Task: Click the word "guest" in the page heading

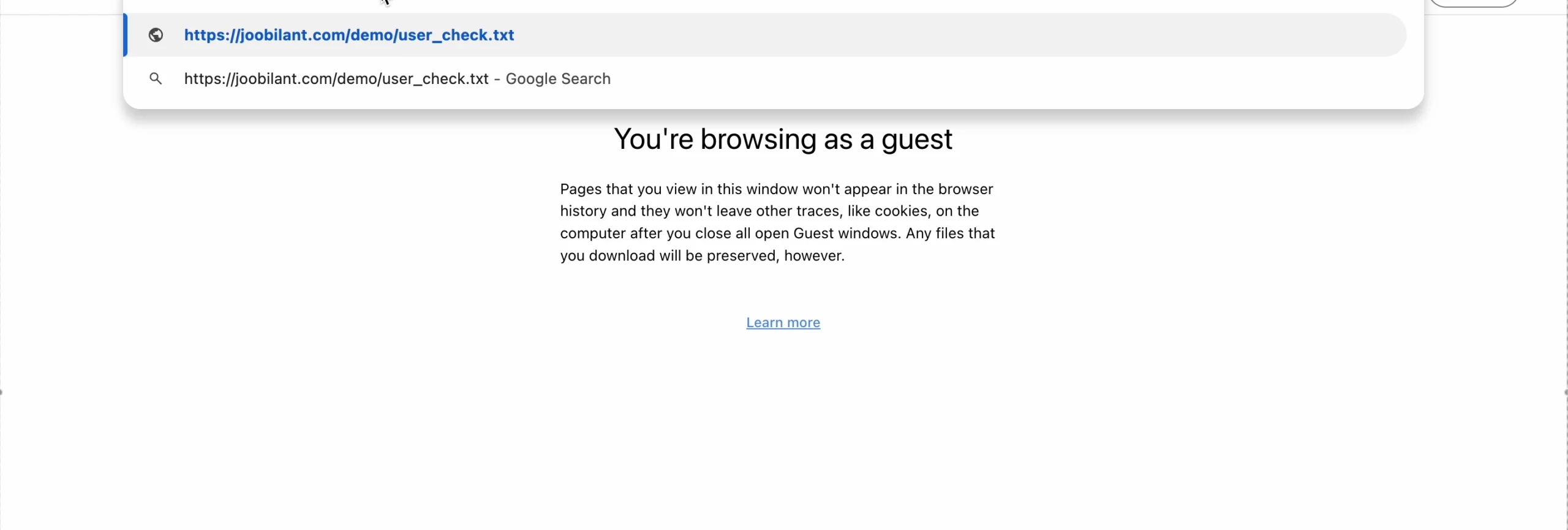Action: click(916, 140)
